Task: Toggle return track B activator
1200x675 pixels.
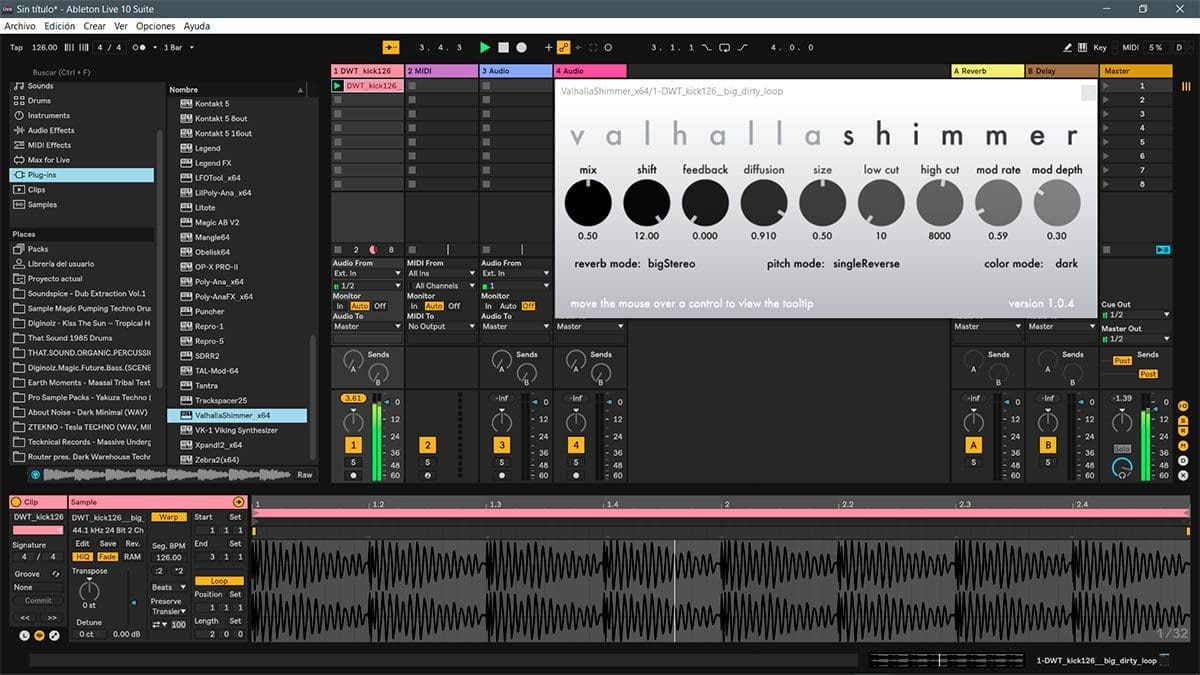Action: pyautogui.click(x=1048, y=445)
